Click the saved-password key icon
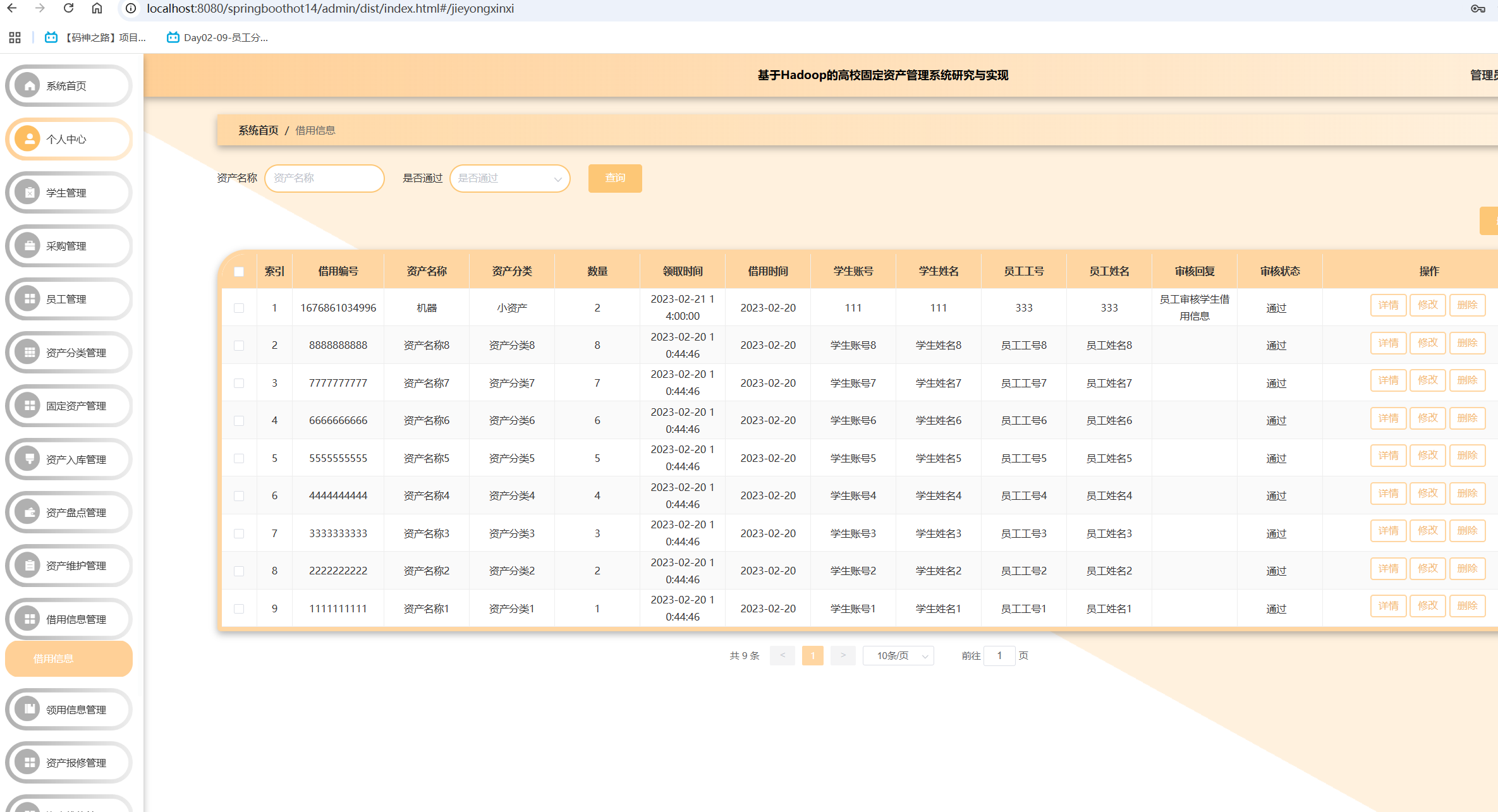The image size is (1498, 812). tap(1478, 8)
